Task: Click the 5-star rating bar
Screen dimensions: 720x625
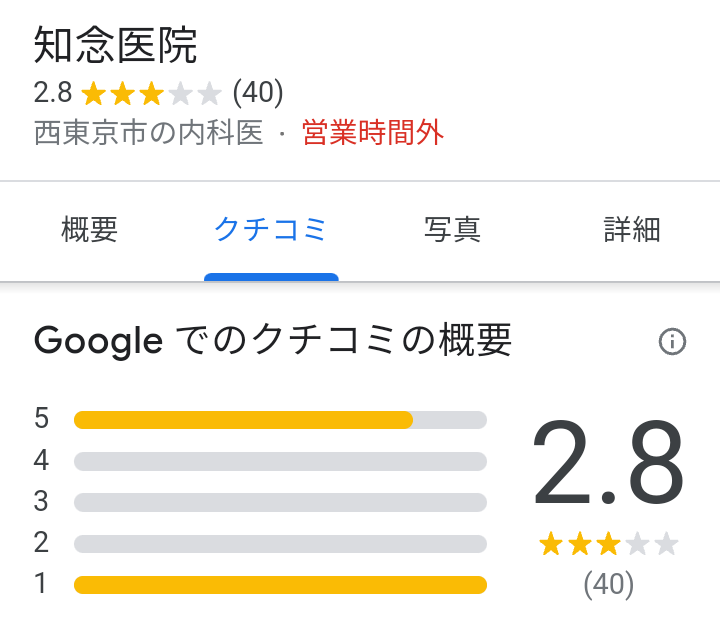Action: (280, 419)
